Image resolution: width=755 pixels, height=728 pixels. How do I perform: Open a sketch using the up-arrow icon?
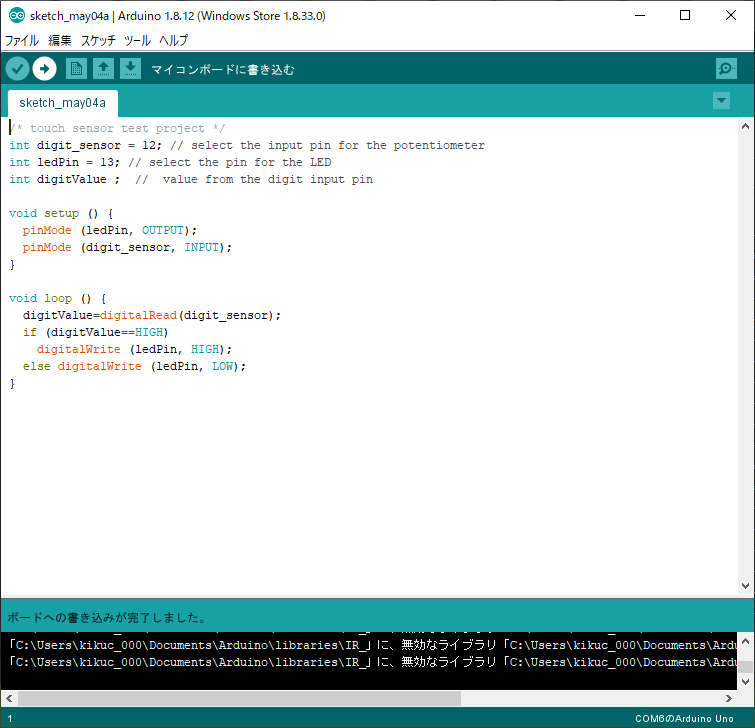[x=103, y=68]
